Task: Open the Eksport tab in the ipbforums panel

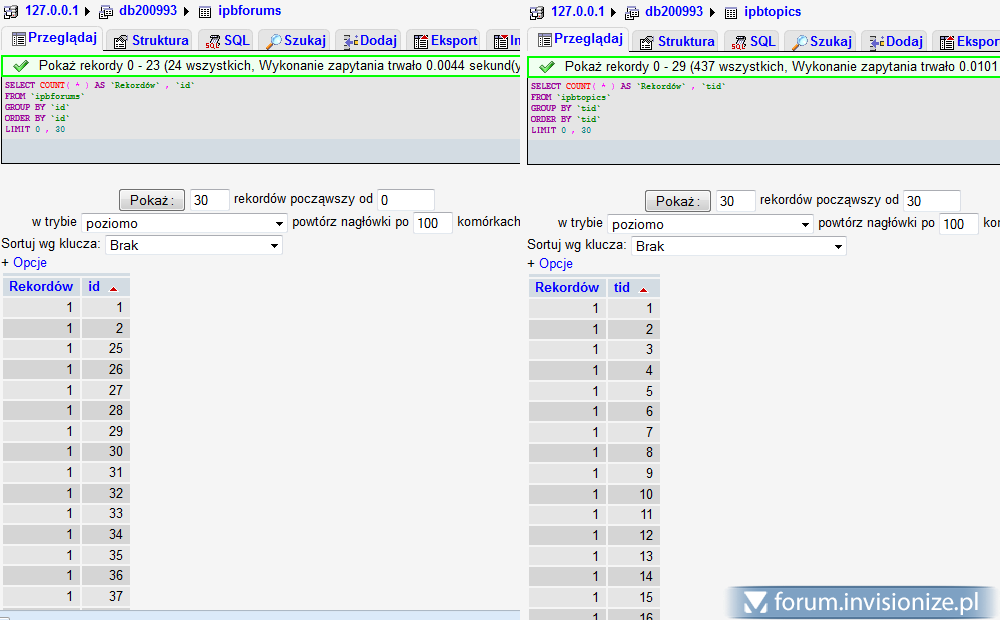Action: [x=444, y=41]
